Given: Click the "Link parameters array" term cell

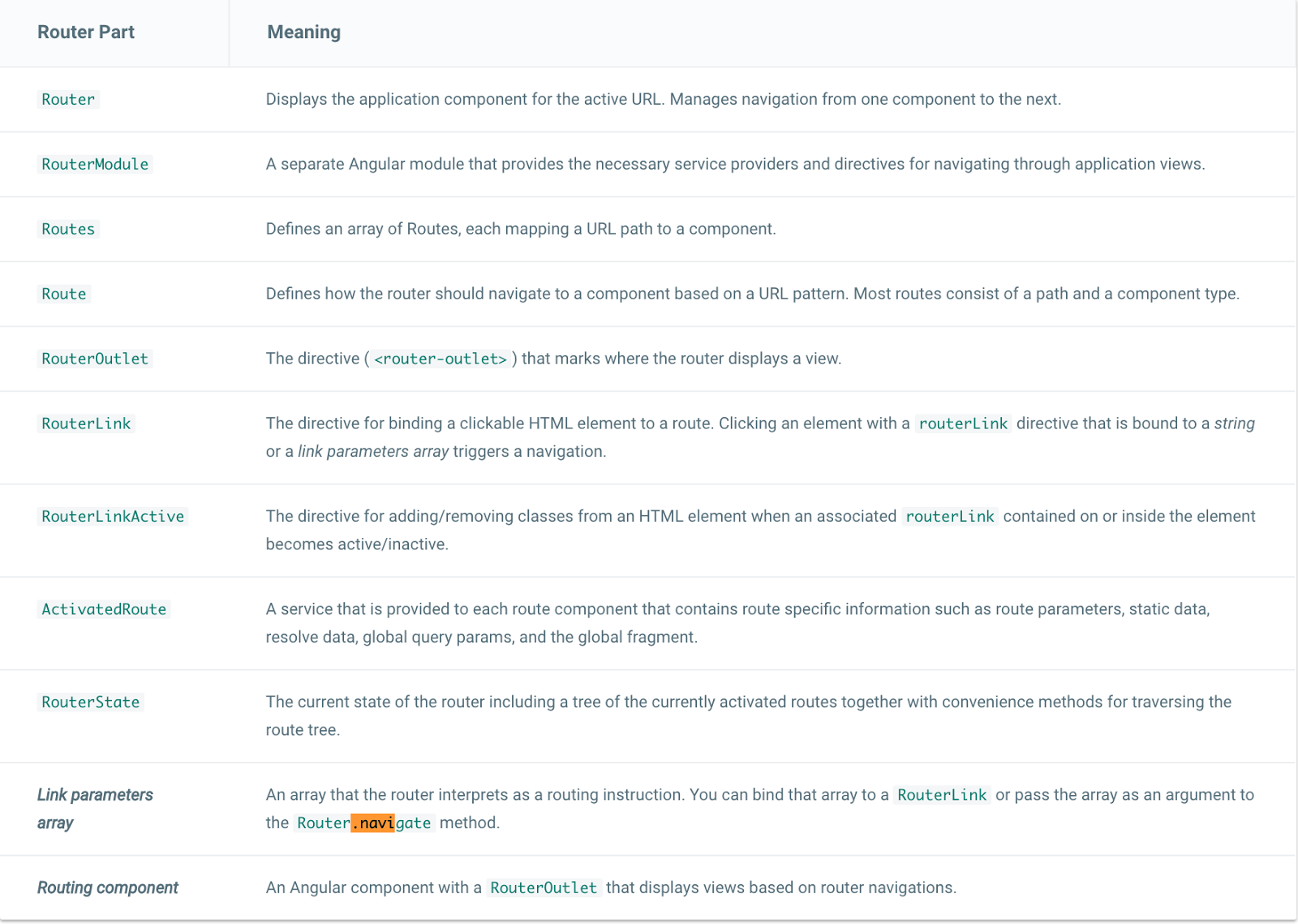Looking at the screenshot, I should [95, 809].
